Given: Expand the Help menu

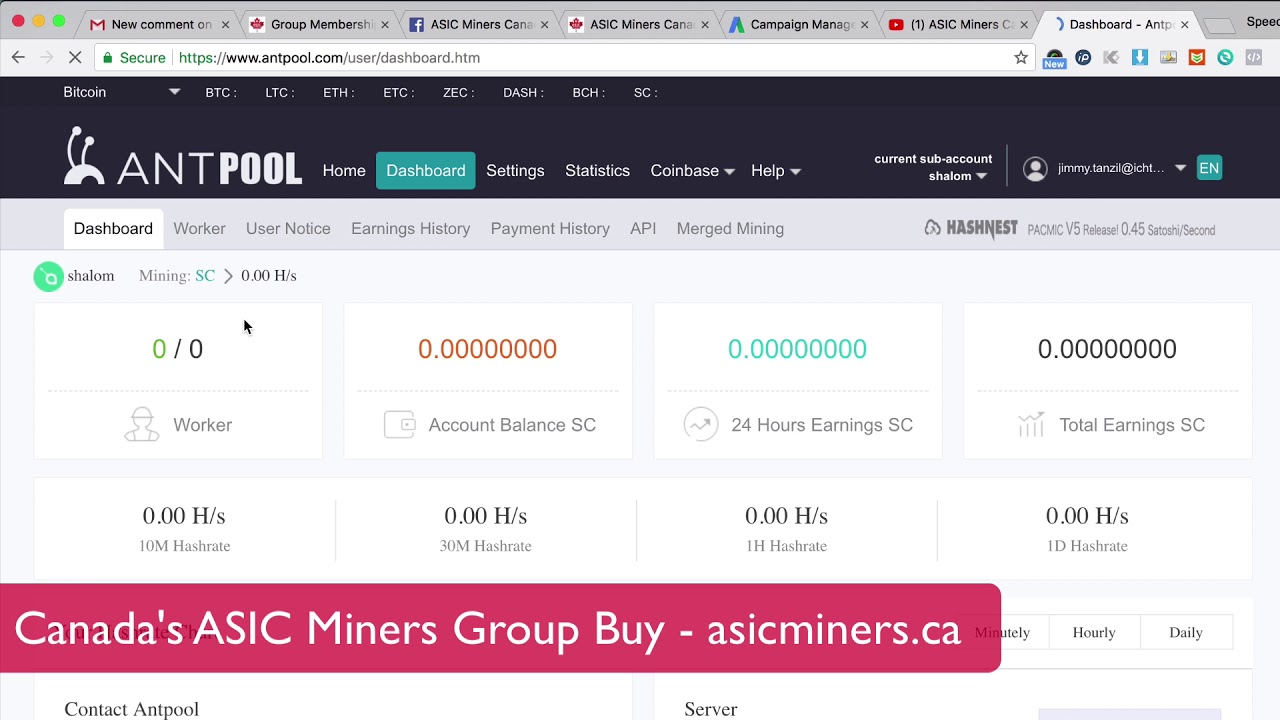Looking at the screenshot, I should click(776, 171).
